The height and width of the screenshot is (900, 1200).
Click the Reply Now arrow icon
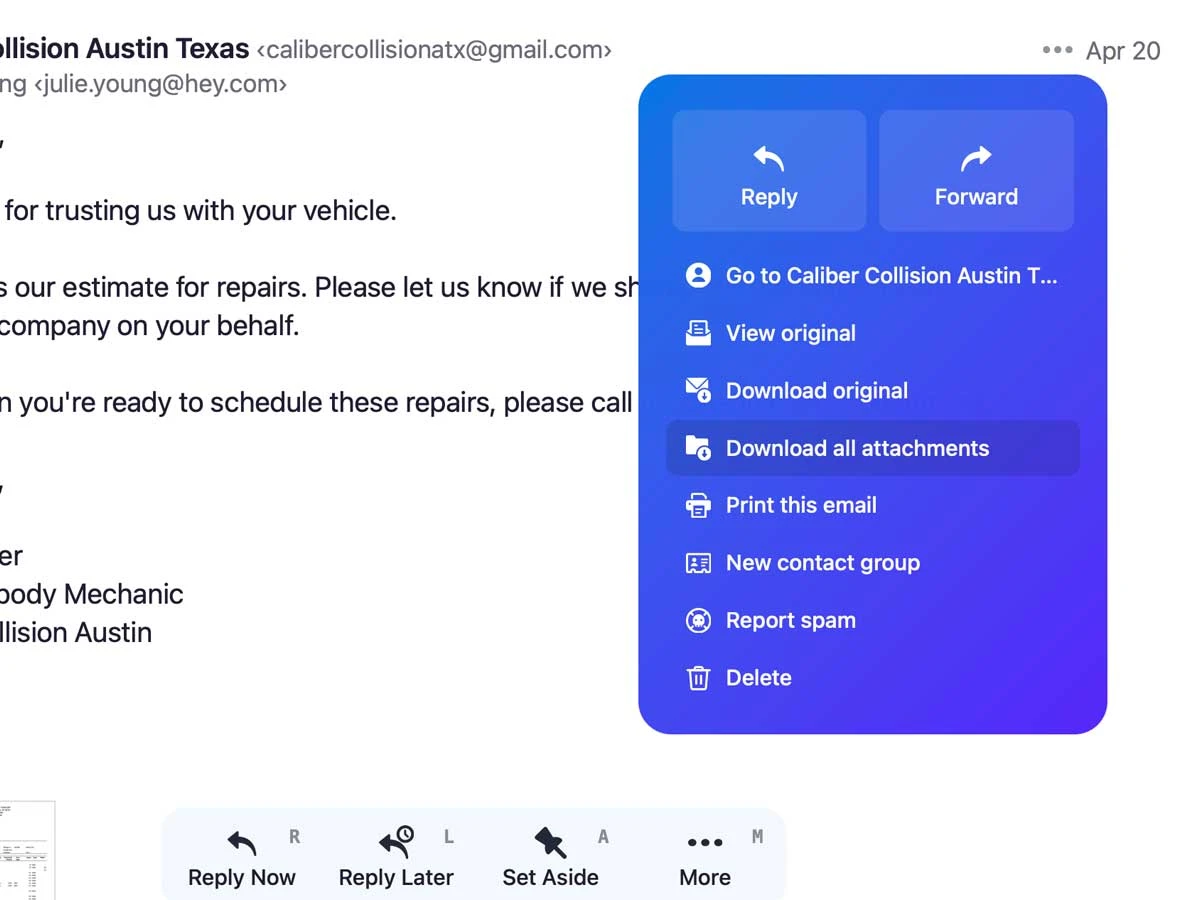click(x=241, y=843)
